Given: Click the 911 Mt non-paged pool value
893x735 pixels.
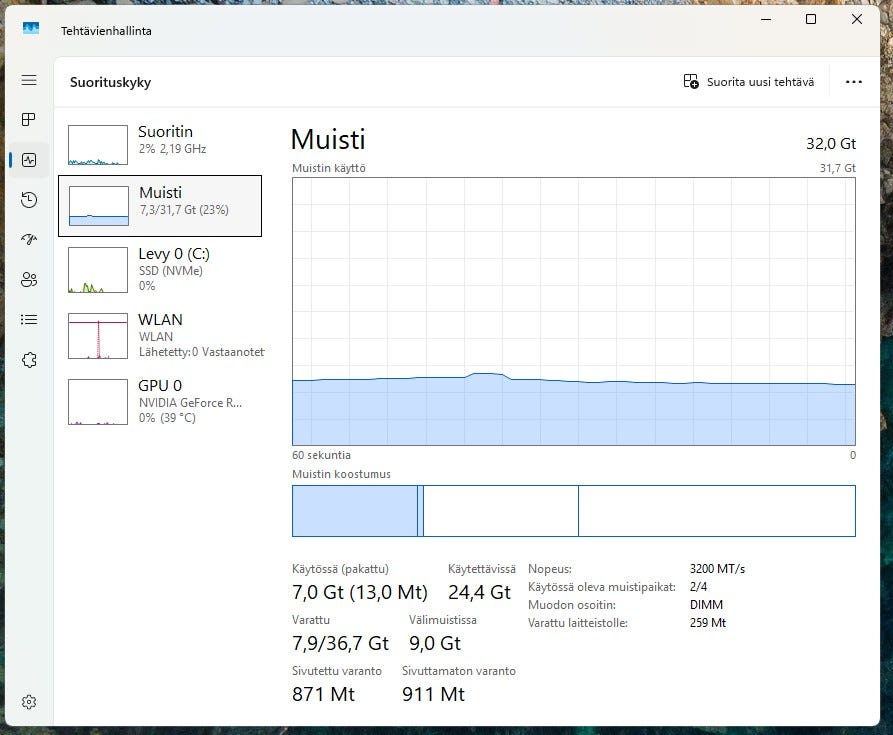Looking at the screenshot, I should pos(433,694).
